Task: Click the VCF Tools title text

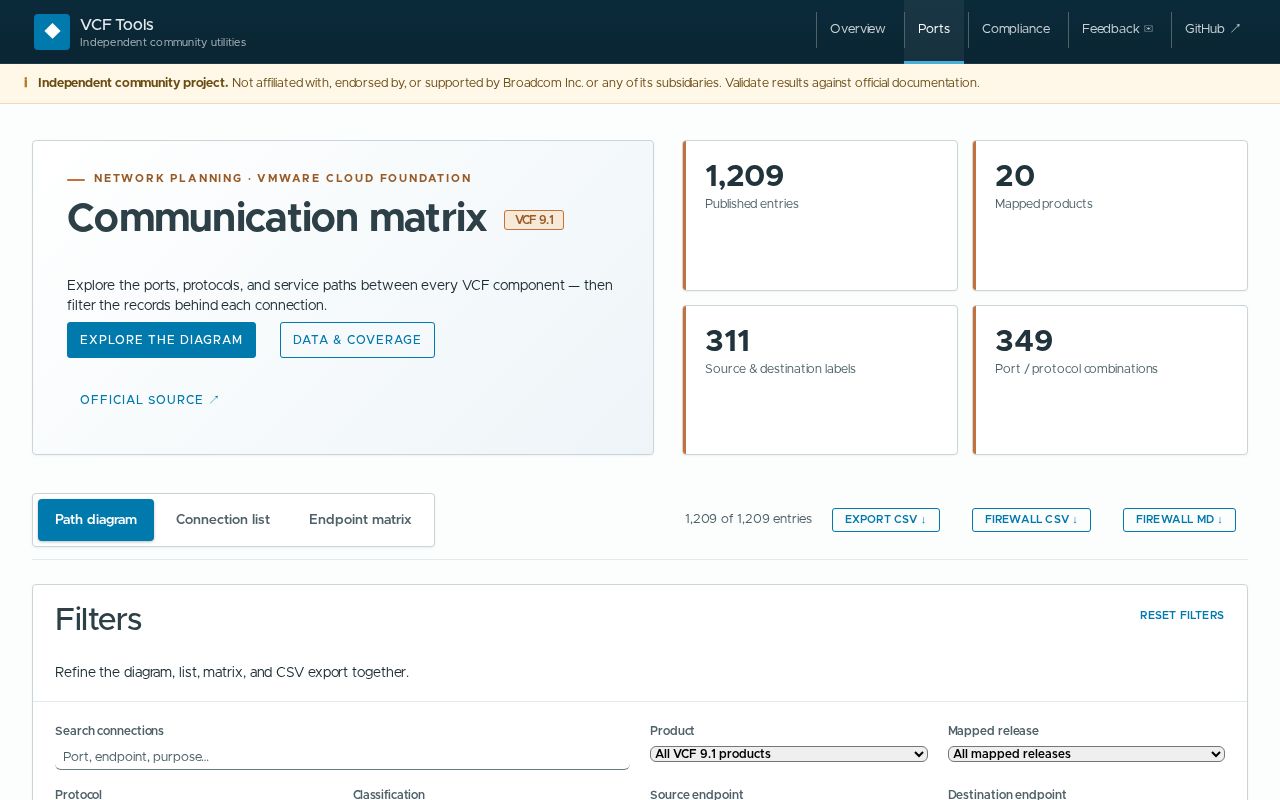Action: pos(117,25)
